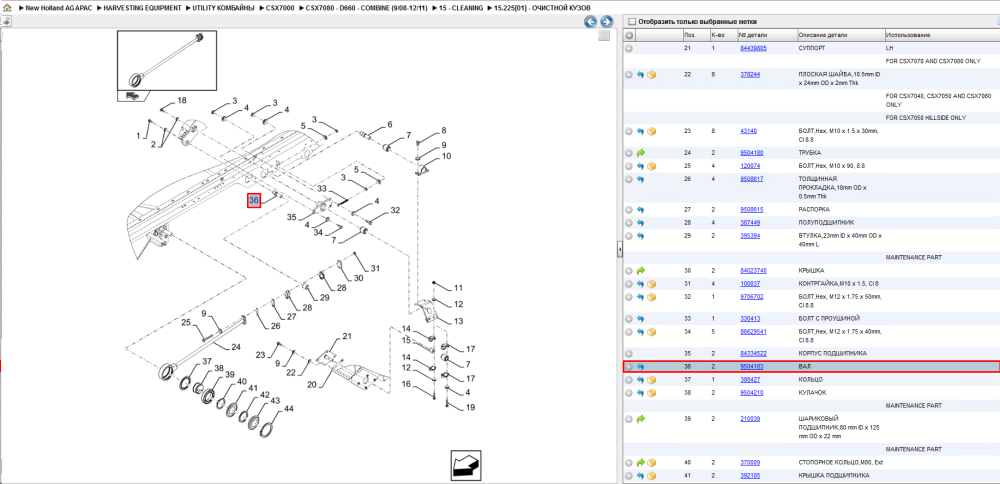Go to the next diagram with forward arrow
The width and height of the screenshot is (1000, 484).
(x=607, y=21)
